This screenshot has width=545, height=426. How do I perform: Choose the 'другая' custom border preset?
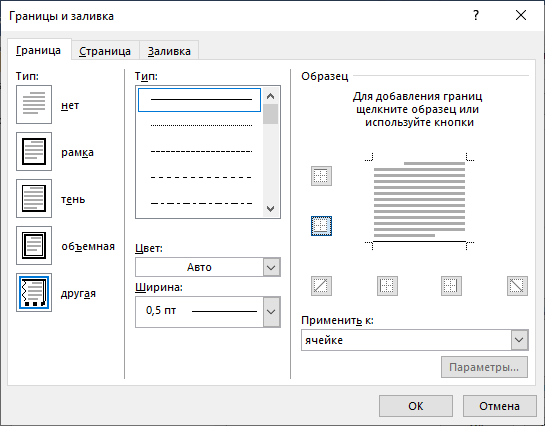click(34, 292)
